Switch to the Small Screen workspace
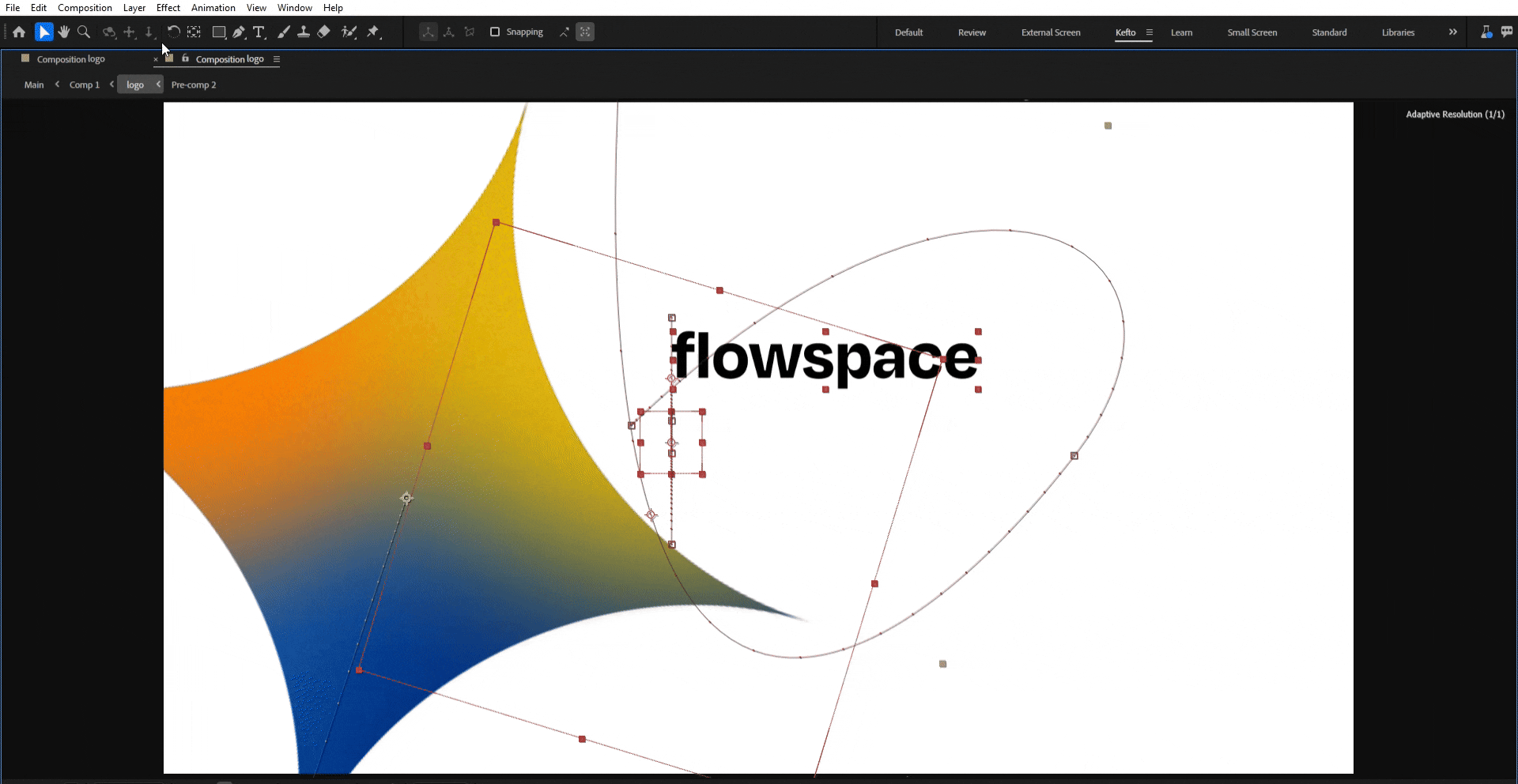Screen dimensions: 1518x784 [1252, 32]
